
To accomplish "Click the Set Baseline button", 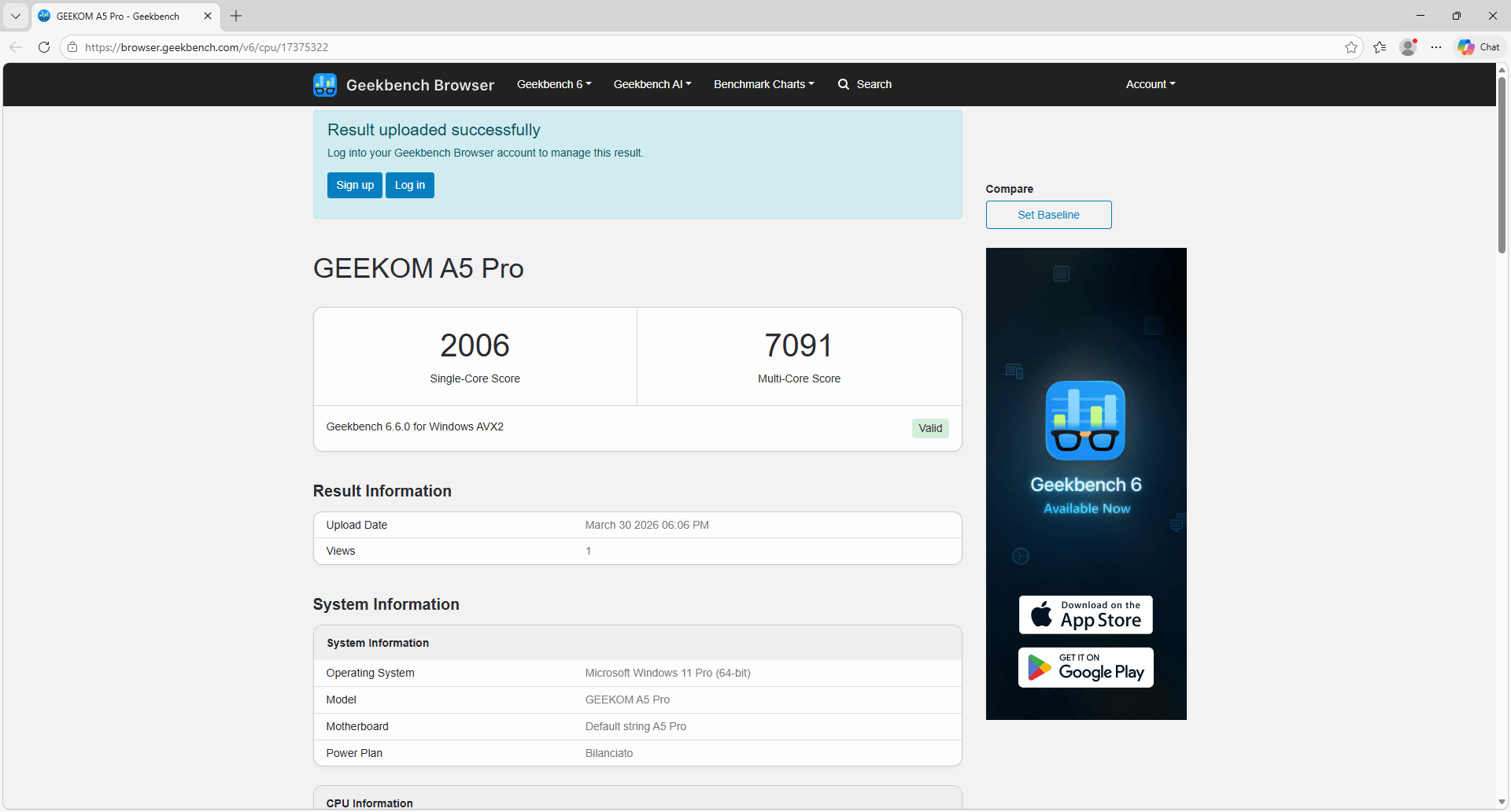I will (1048, 215).
